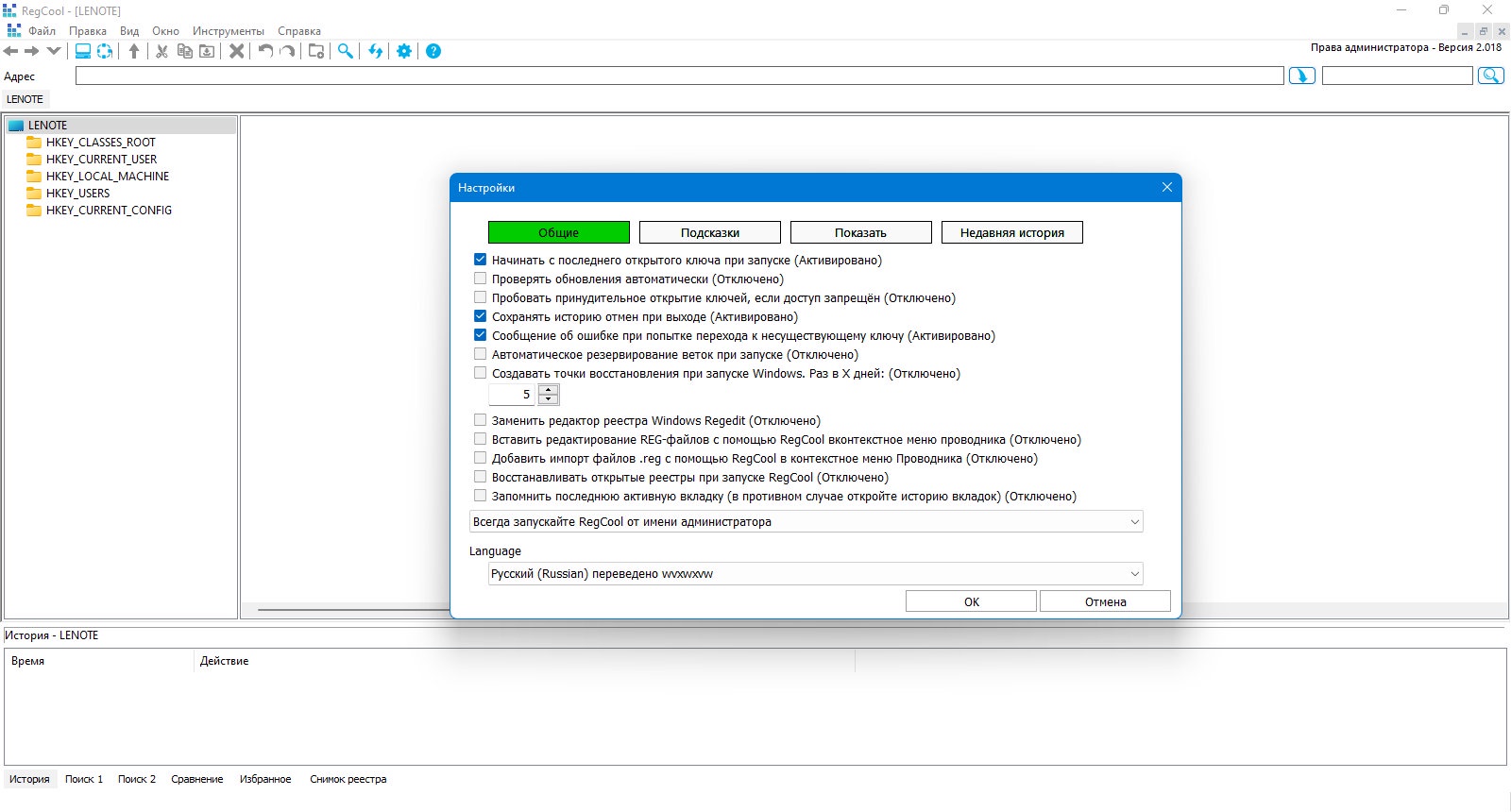
Task: Click the scissors cut icon
Action: coord(162,51)
